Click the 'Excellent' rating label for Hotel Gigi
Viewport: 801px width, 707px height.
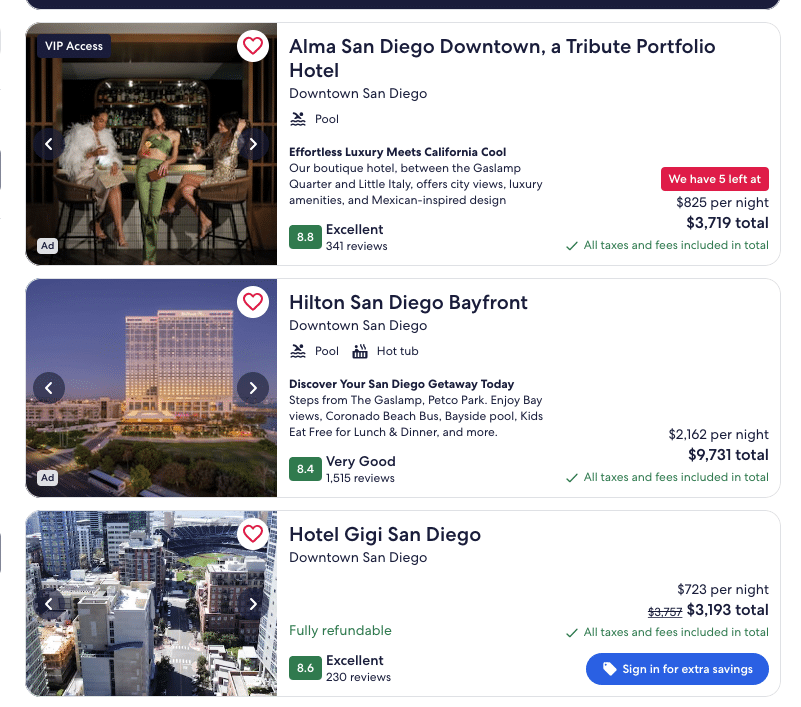tap(355, 660)
